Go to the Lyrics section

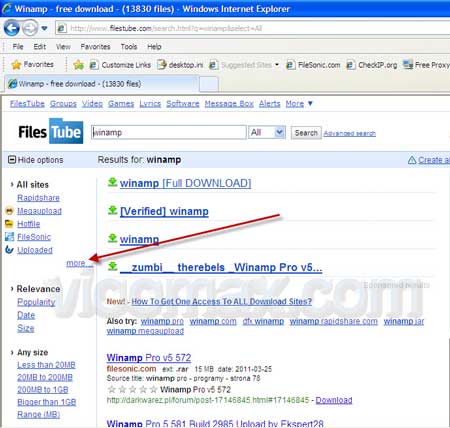tap(150, 104)
